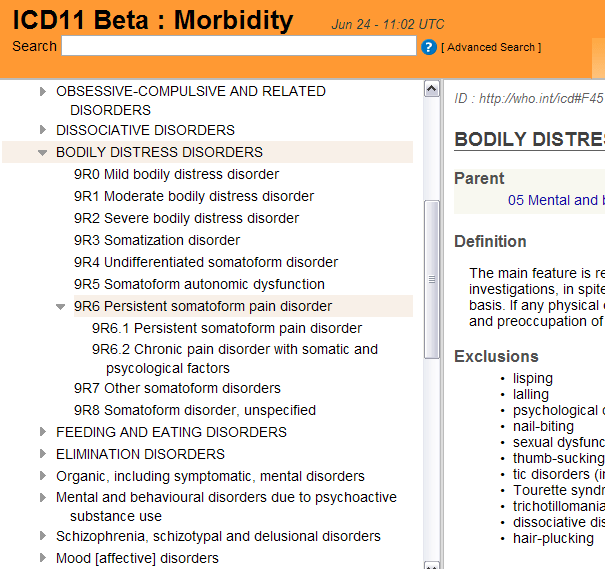The image size is (605, 577).
Task: Expand Obsessive-Compulsive and Related Disorders
Action: [x=43, y=92]
